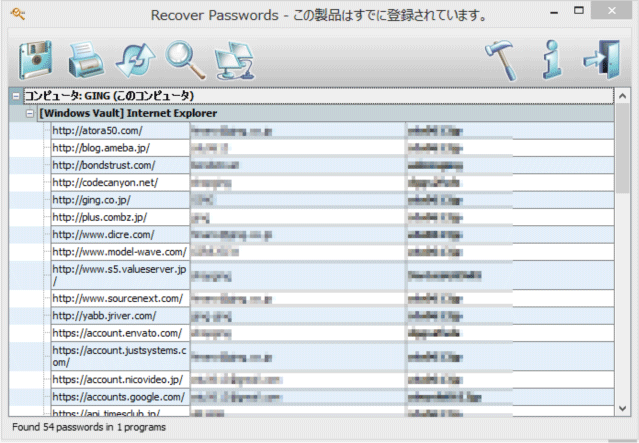Select the http://www.dicre.com/ entry
The width and height of the screenshot is (639, 443).
[120, 235]
